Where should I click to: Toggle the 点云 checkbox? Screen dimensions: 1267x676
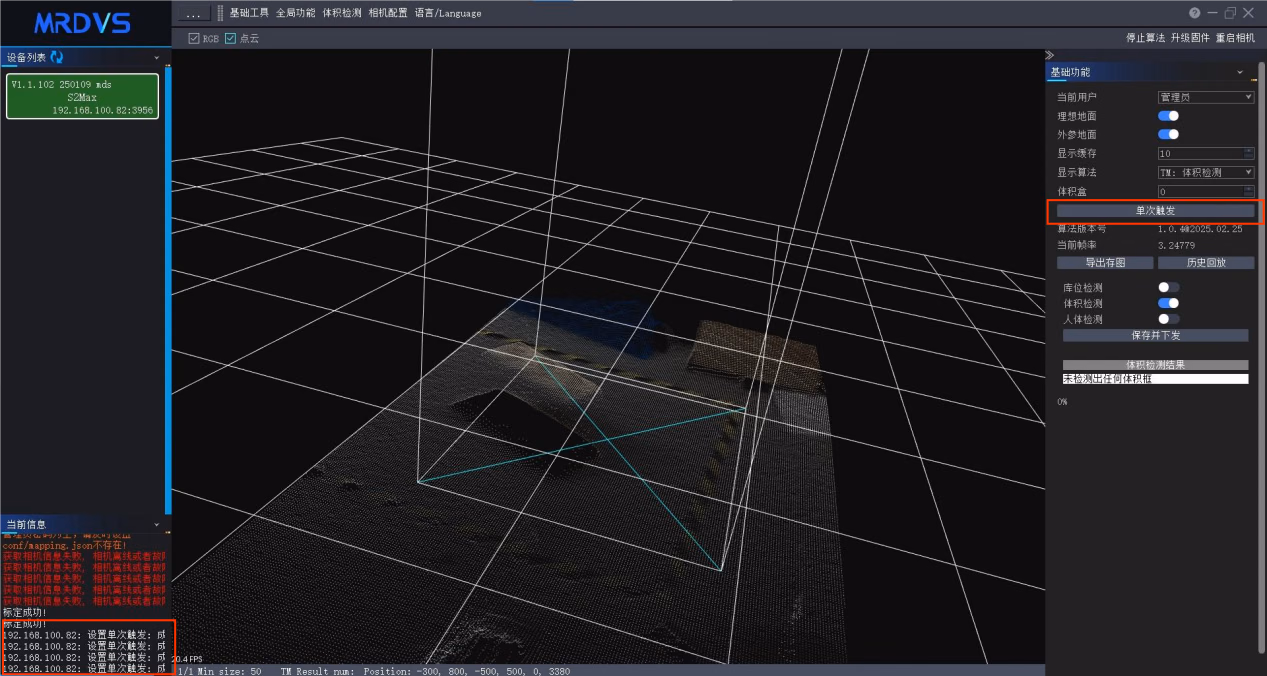[230, 38]
